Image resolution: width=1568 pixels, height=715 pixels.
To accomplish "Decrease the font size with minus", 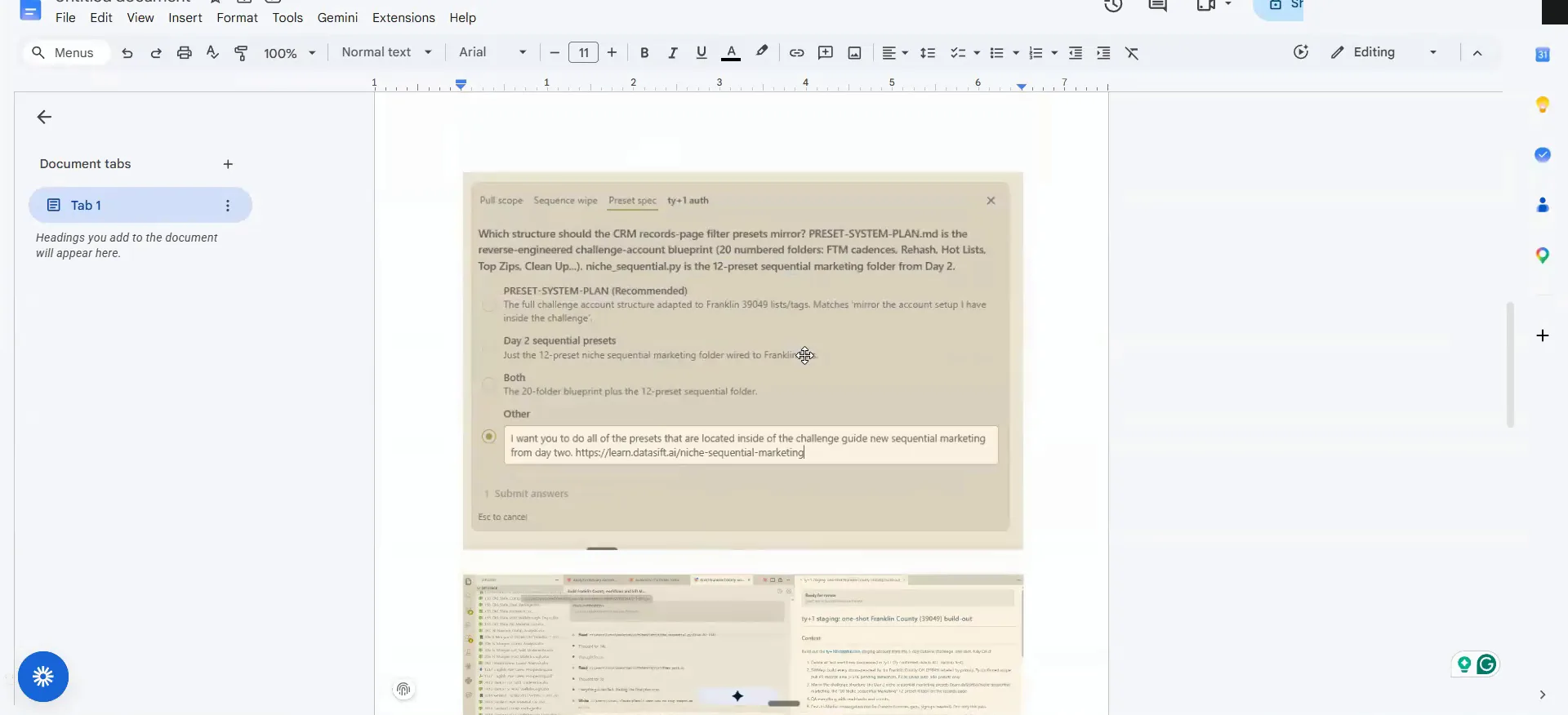I will click(555, 53).
